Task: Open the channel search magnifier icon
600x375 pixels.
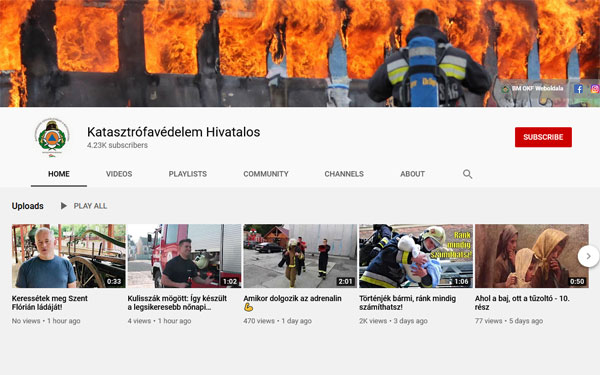Action: pos(467,174)
